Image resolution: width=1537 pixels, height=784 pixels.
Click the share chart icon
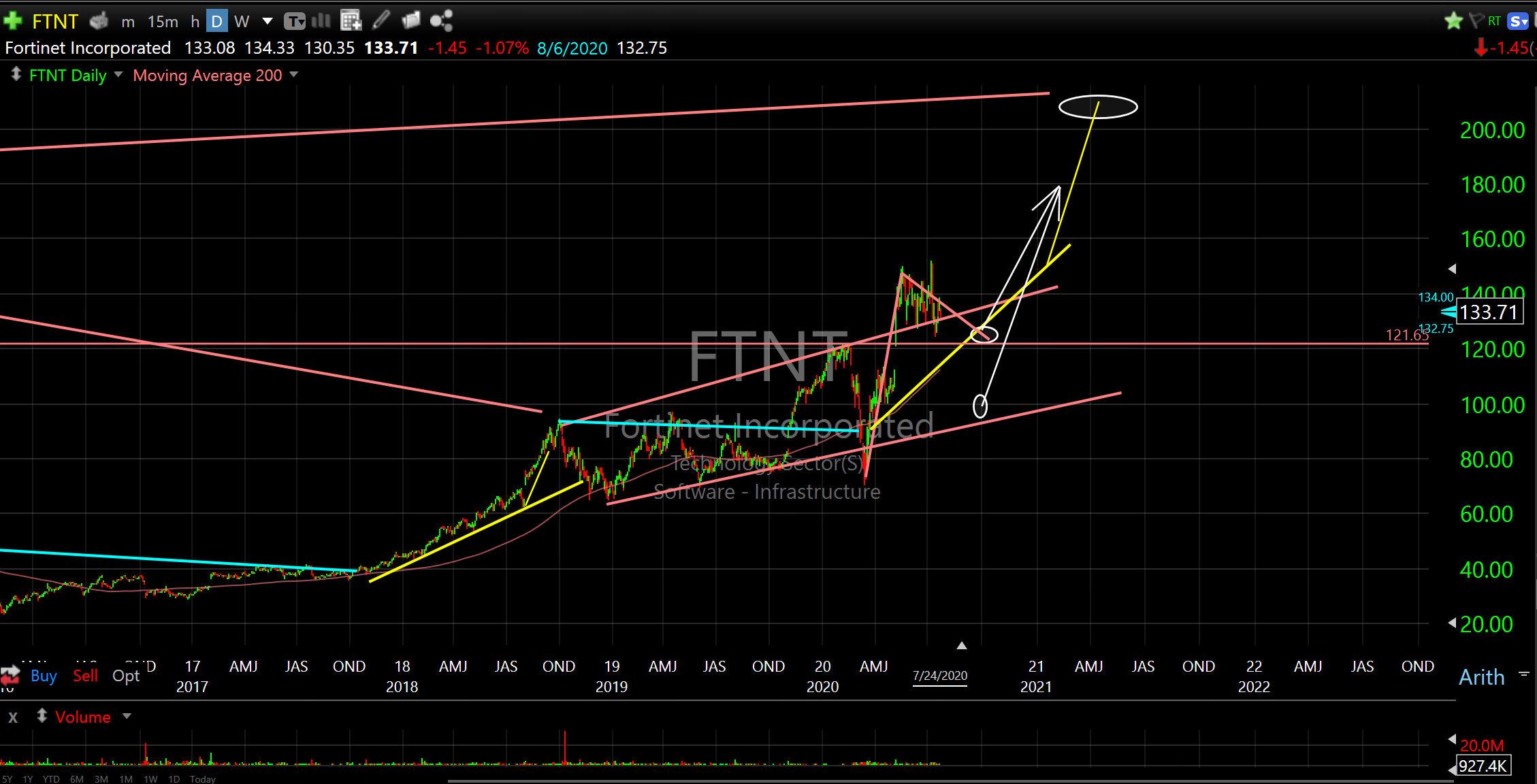(441, 21)
